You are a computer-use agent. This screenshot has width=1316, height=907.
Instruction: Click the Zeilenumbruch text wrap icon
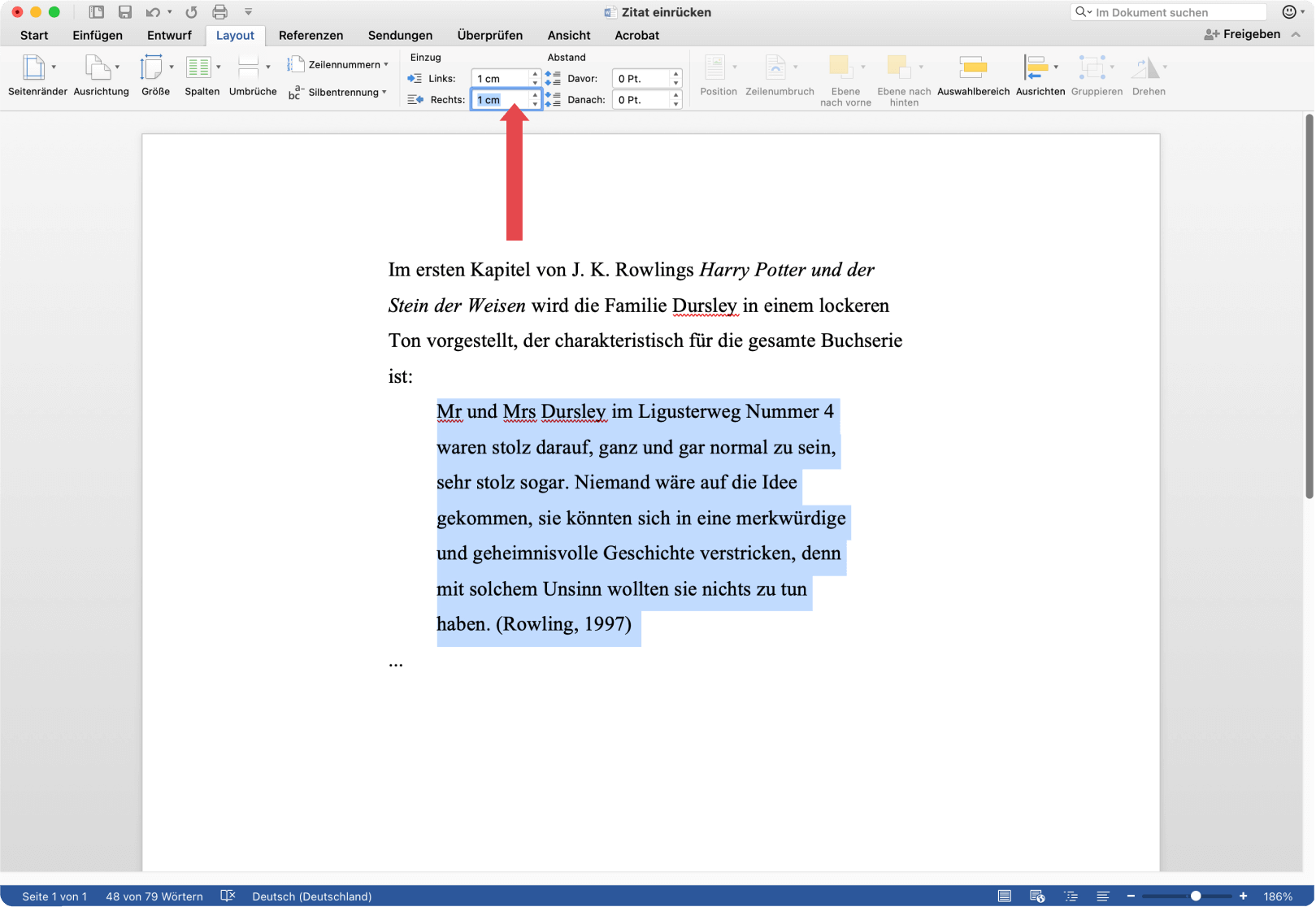click(776, 67)
